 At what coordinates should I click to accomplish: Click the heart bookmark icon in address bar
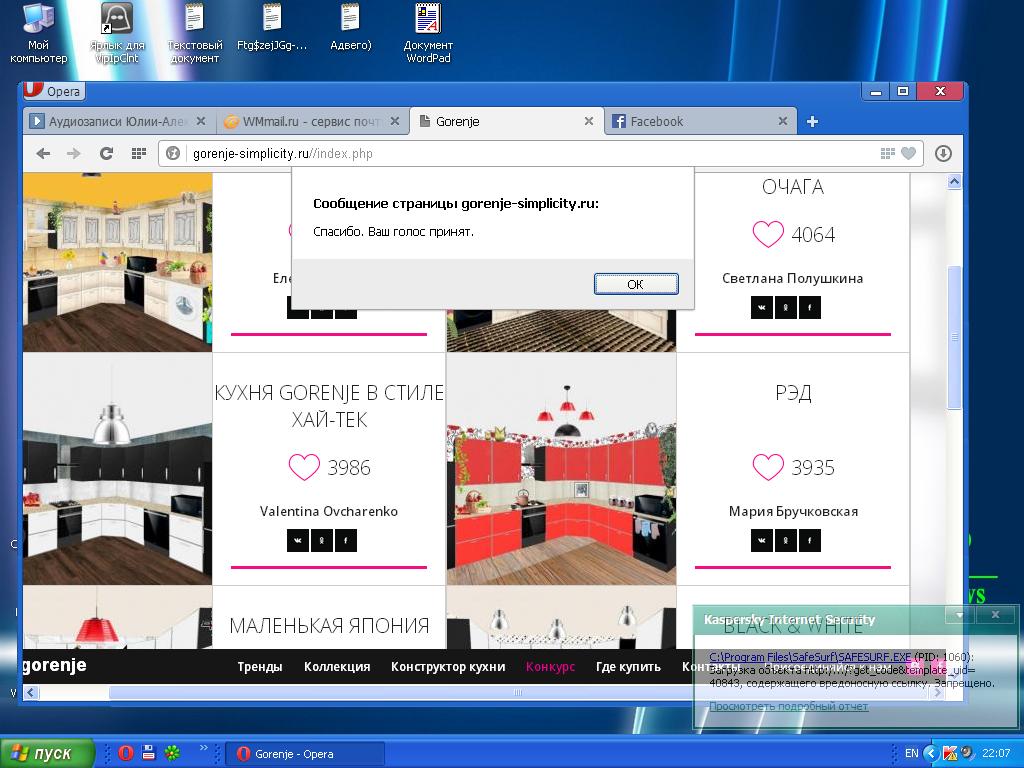(x=908, y=153)
